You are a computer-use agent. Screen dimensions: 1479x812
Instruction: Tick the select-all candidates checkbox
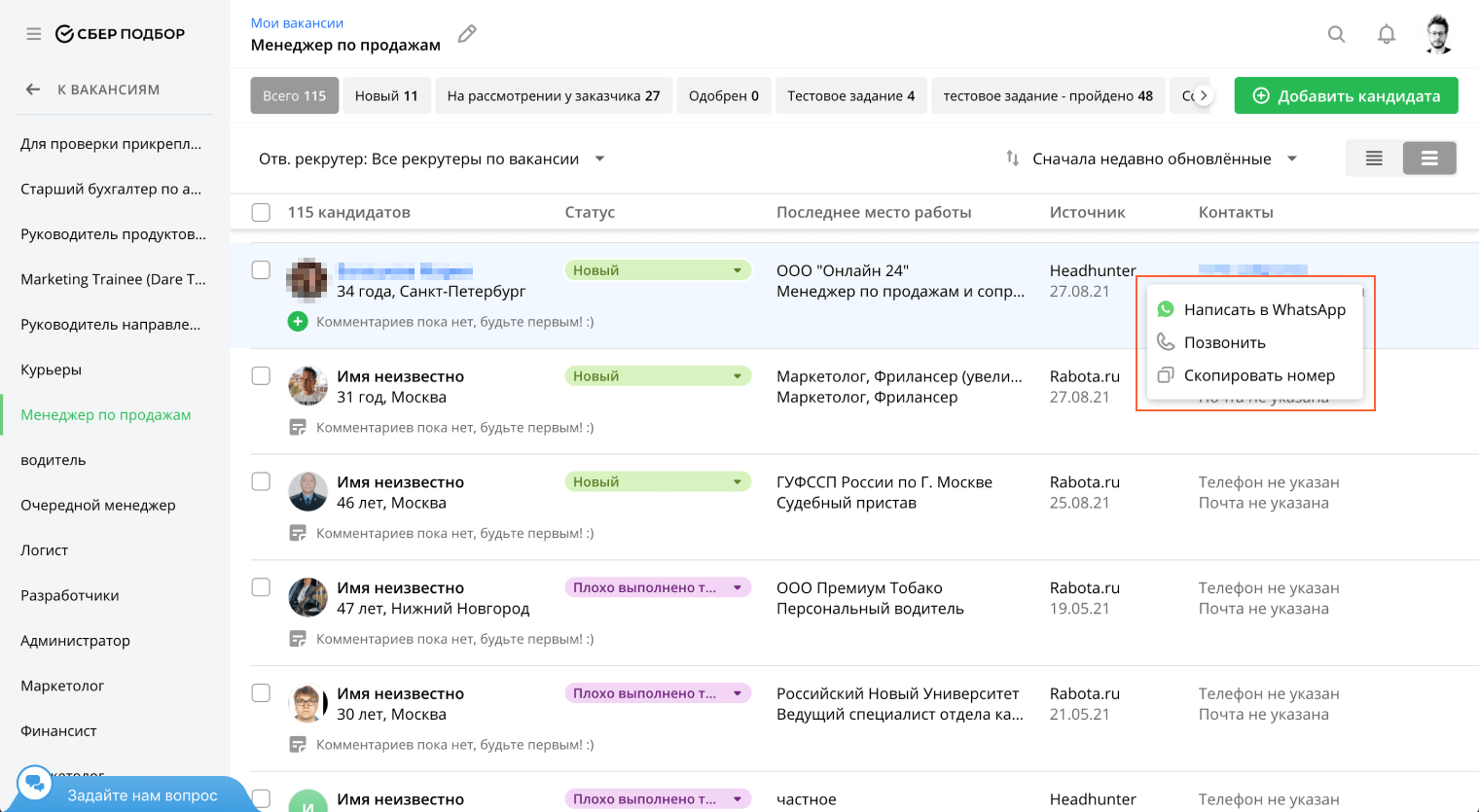click(x=261, y=212)
